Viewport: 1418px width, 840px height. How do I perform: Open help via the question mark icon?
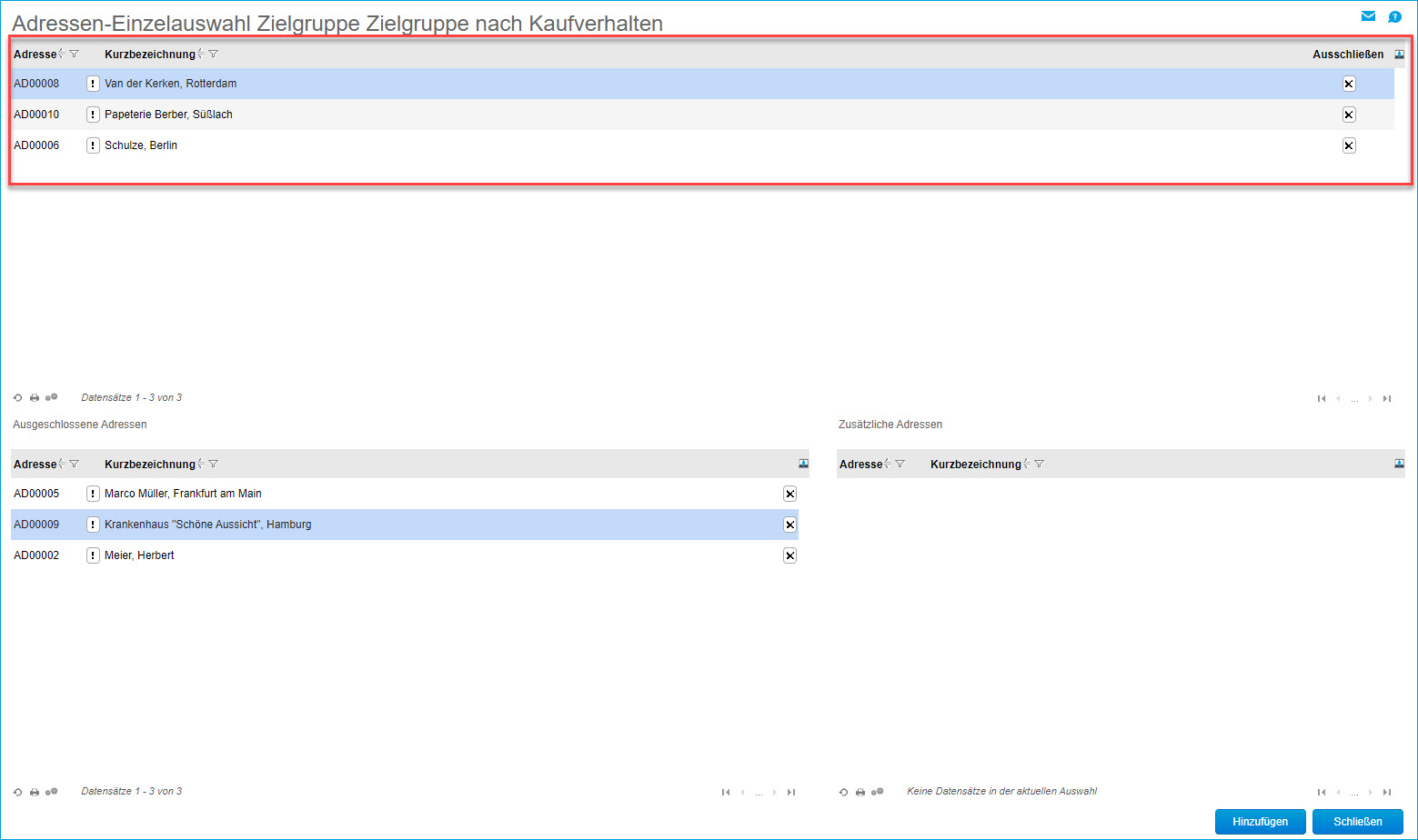pyautogui.click(x=1394, y=16)
